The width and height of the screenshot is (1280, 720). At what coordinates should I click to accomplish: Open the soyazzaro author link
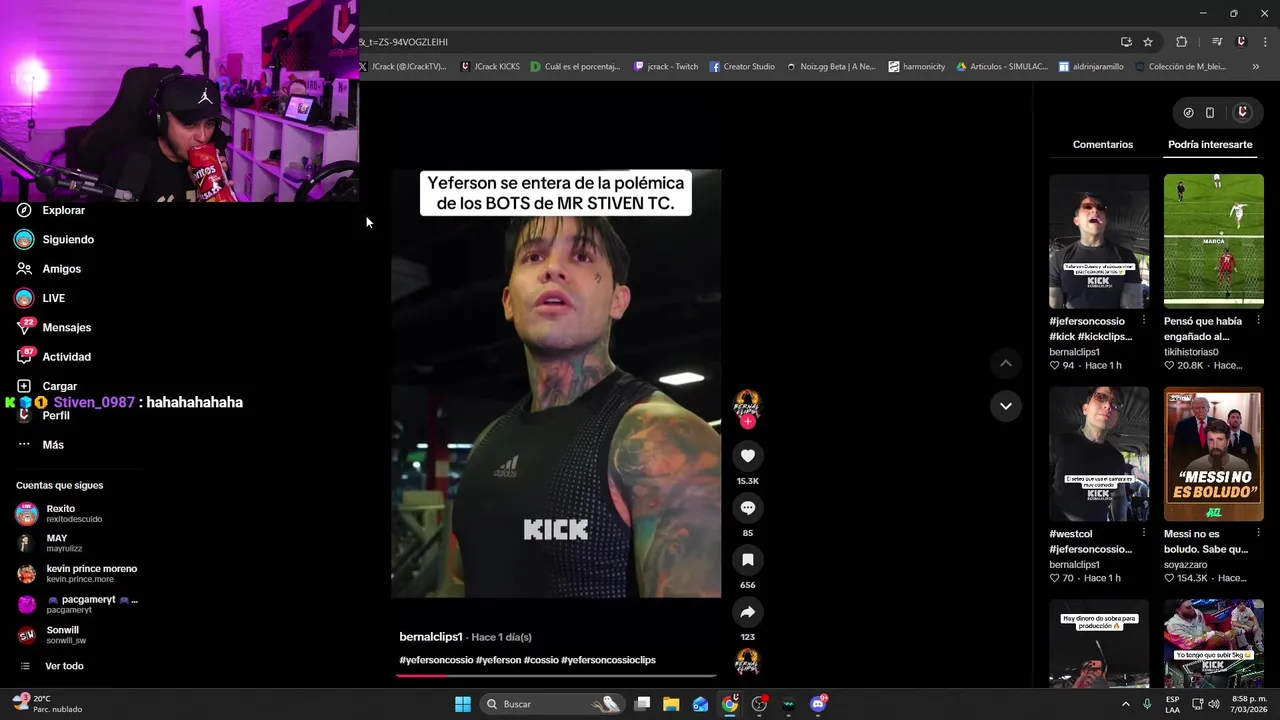(1186, 565)
